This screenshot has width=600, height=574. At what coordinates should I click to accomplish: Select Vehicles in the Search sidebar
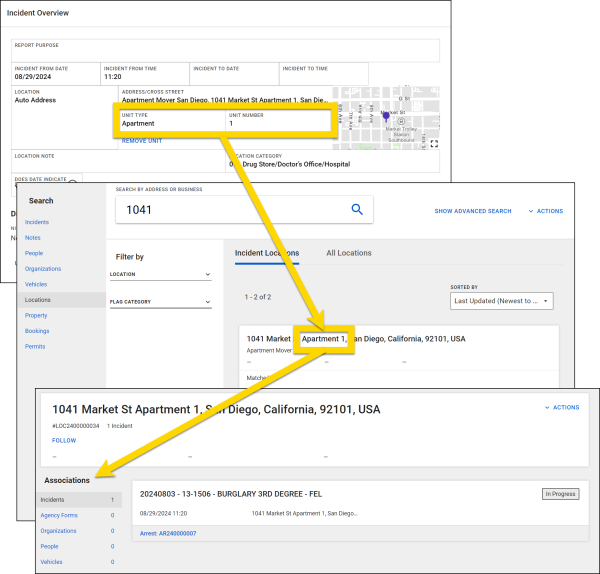[x=38, y=284]
